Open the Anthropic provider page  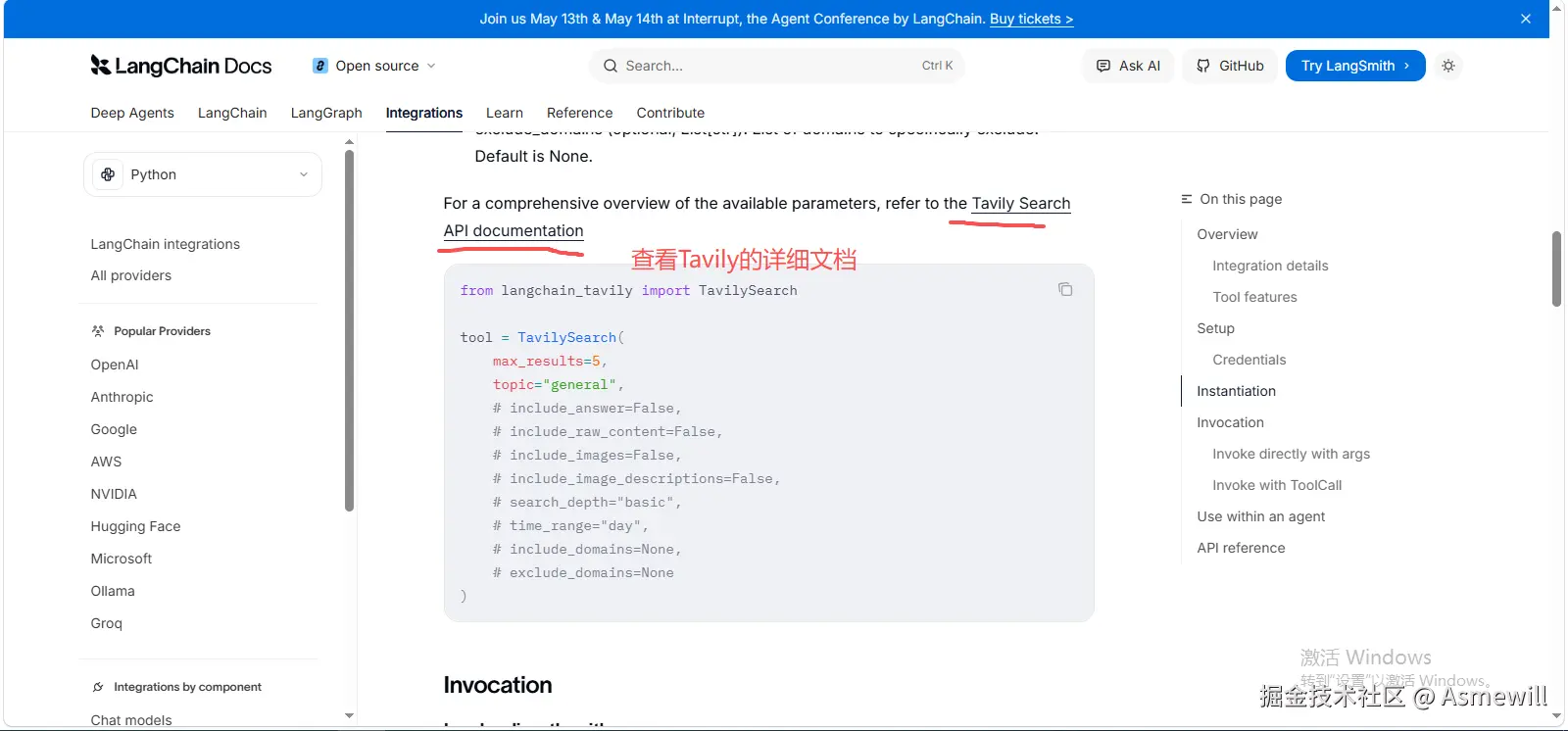tap(122, 397)
